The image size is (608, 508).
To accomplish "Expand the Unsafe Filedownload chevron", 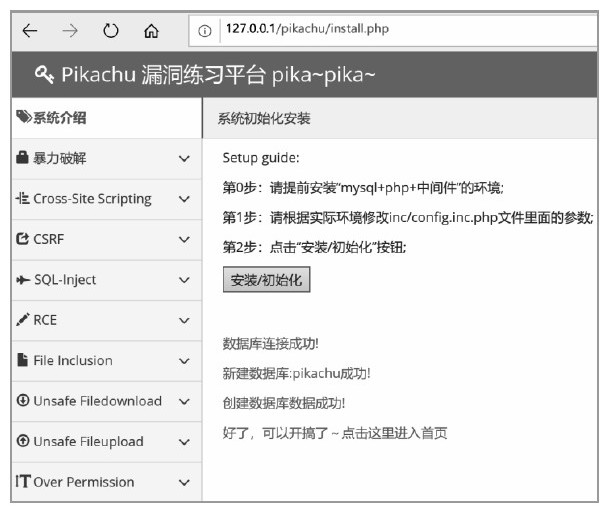I will [x=184, y=401].
